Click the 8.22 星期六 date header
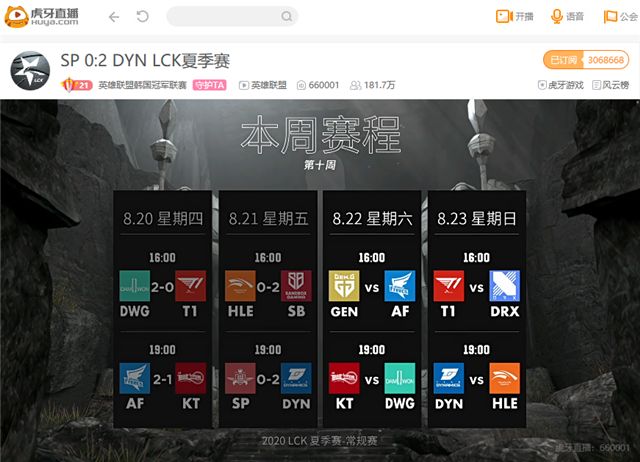The height and width of the screenshot is (462, 640). click(372, 218)
